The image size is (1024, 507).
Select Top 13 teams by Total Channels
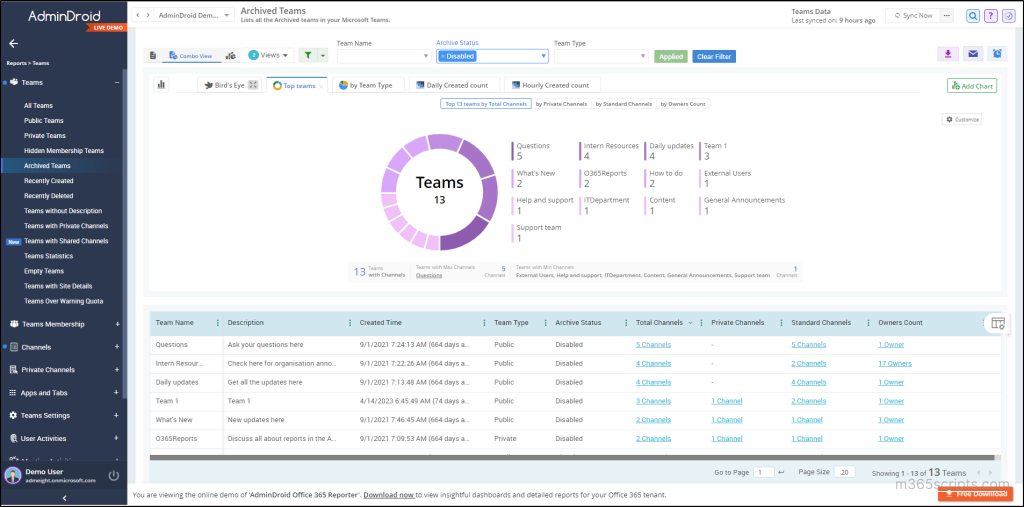pos(486,104)
